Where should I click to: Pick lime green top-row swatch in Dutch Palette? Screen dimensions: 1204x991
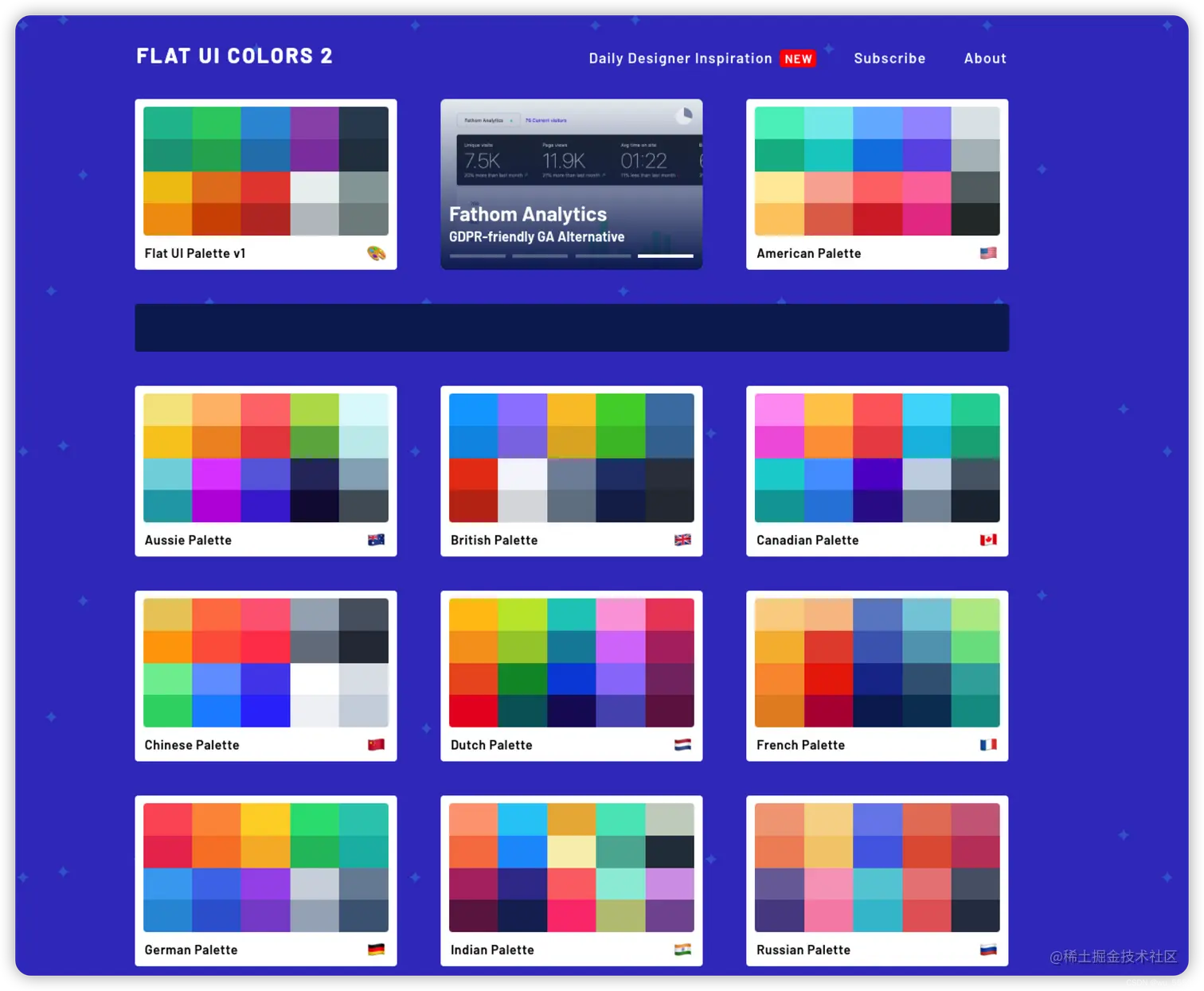(x=522, y=614)
